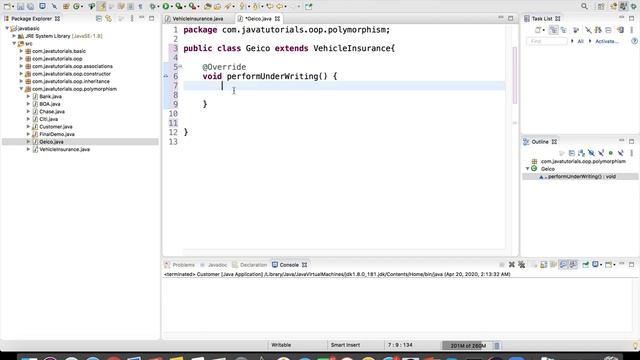Toggle Hide Static Fields and Methods in Outline
640x360 pixels.
click(601, 153)
